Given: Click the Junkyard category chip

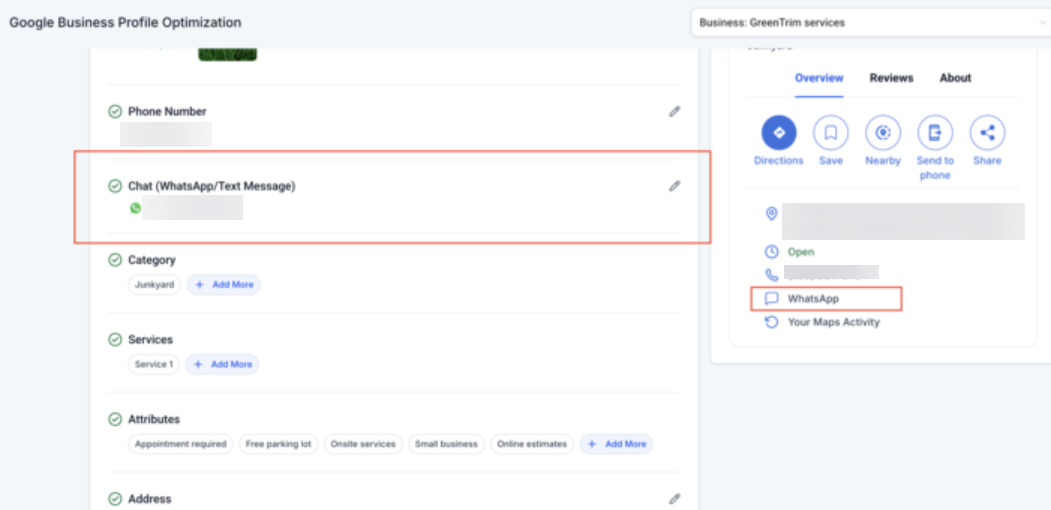Looking at the screenshot, I should tap(154, 285).
